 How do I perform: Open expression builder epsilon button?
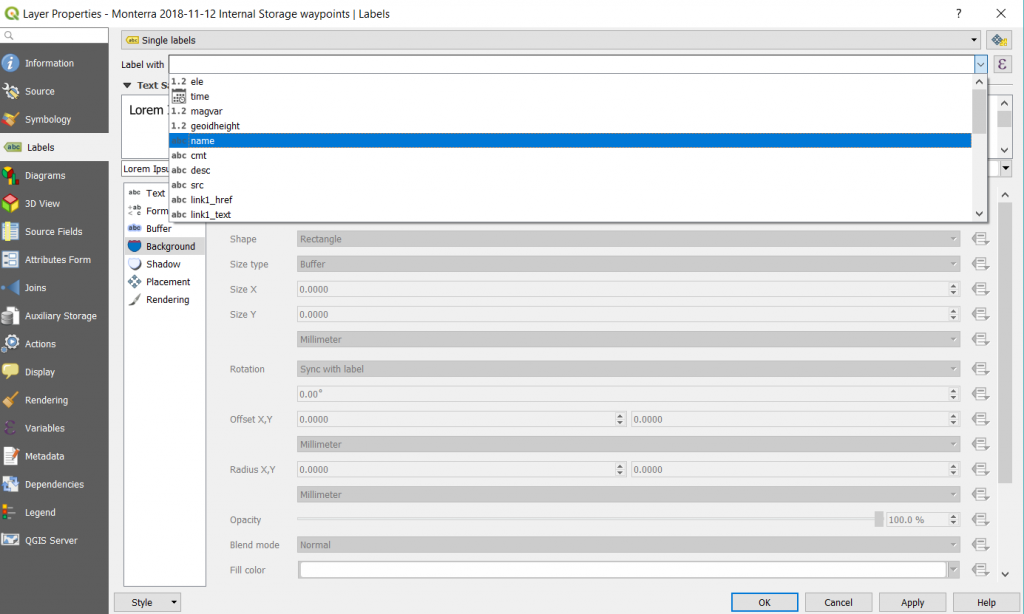coord(1002,64)
